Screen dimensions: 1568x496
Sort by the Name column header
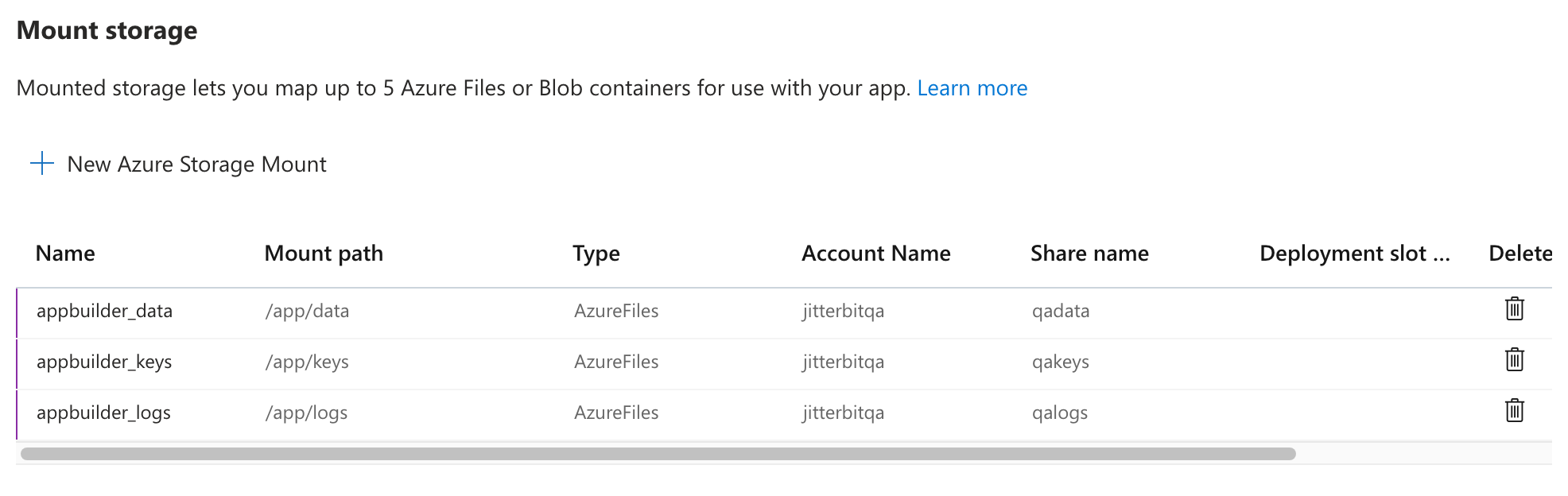tap(65, 254)
